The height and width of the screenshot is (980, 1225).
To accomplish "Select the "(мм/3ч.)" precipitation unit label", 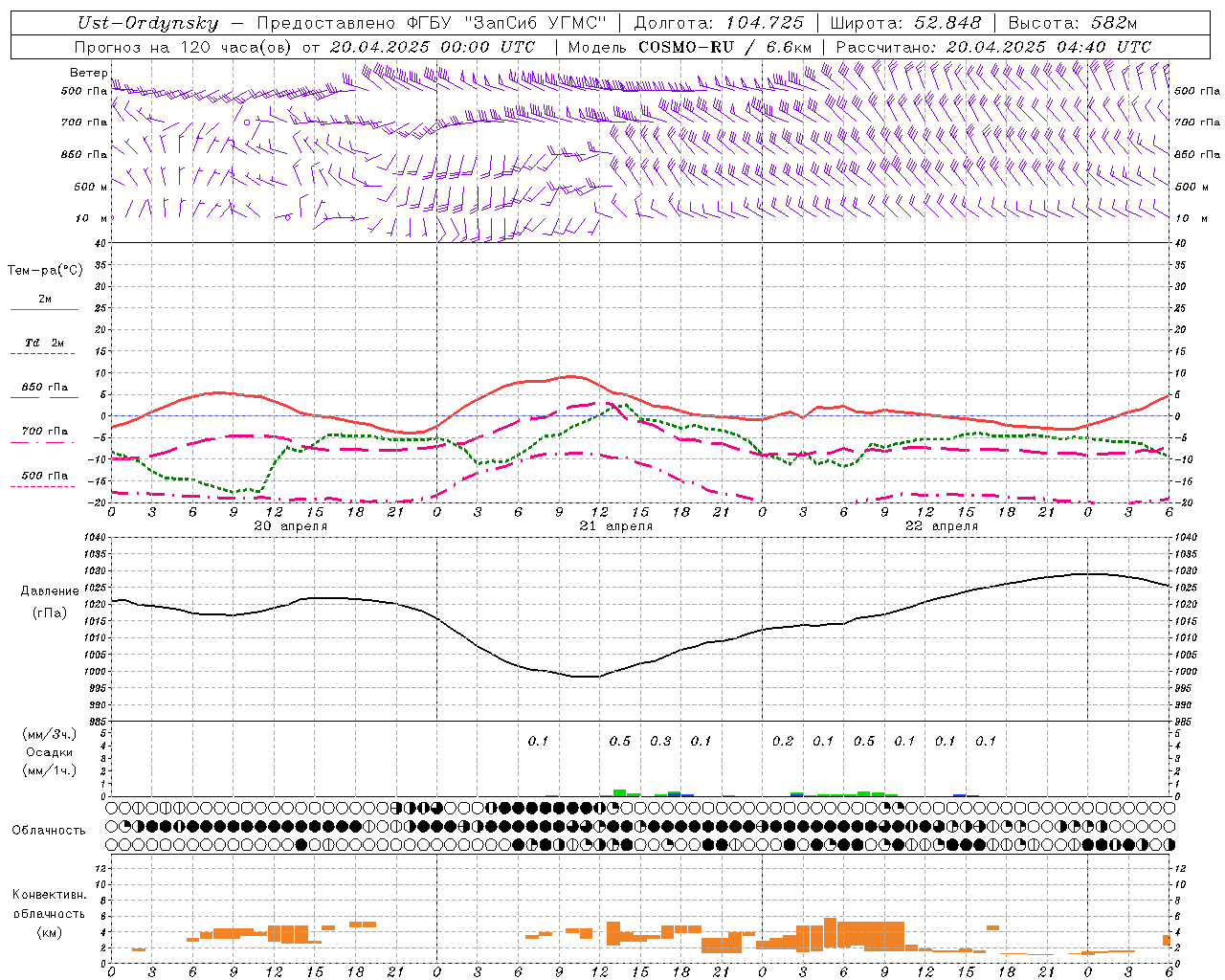I will pos(50,734).
